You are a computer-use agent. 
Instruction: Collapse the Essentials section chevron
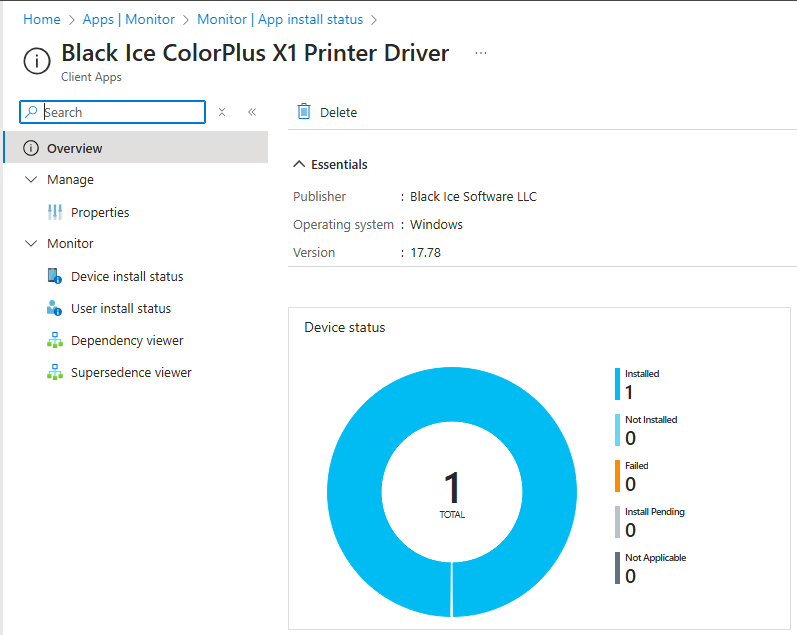pos(299,164)
